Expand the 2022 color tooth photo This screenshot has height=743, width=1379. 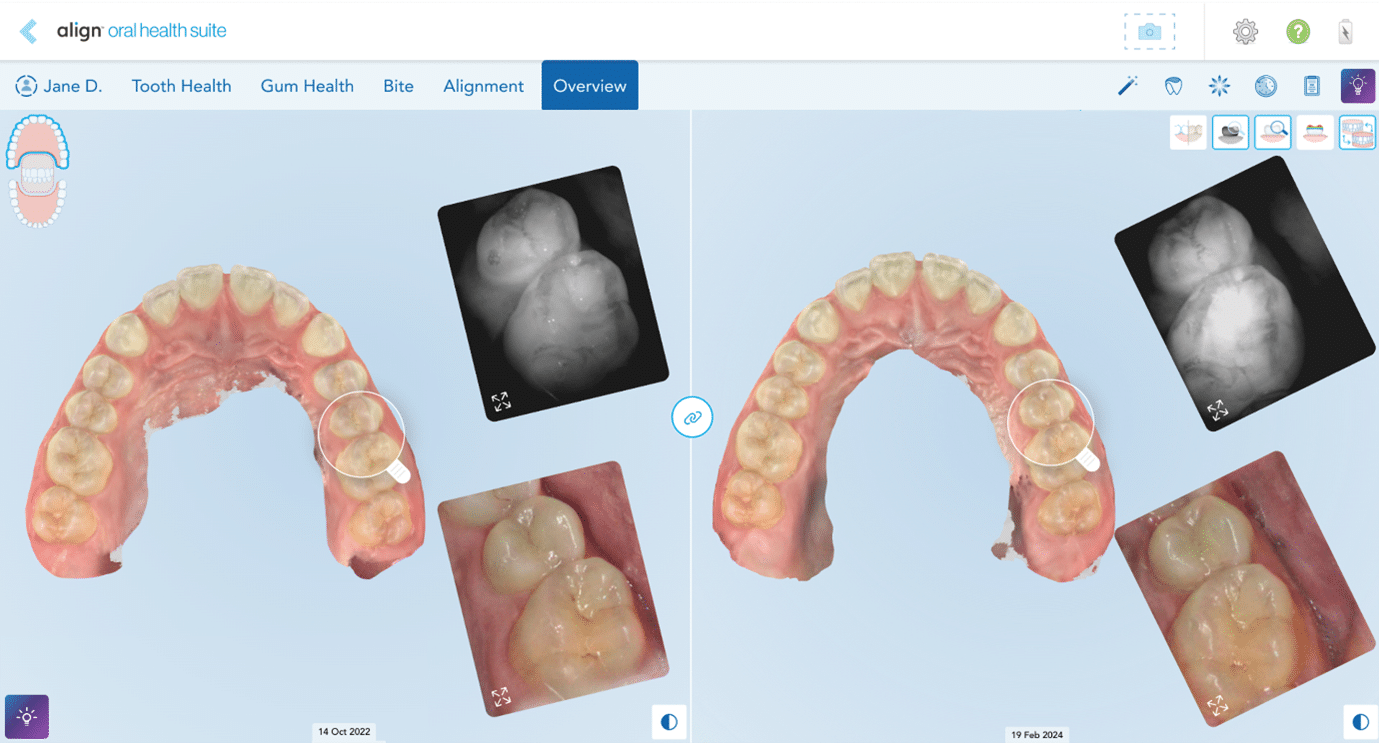[x=501, y=697]
